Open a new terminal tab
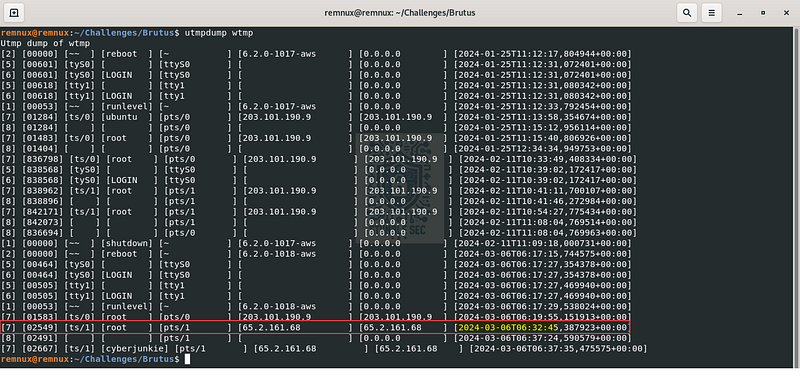 14,12
